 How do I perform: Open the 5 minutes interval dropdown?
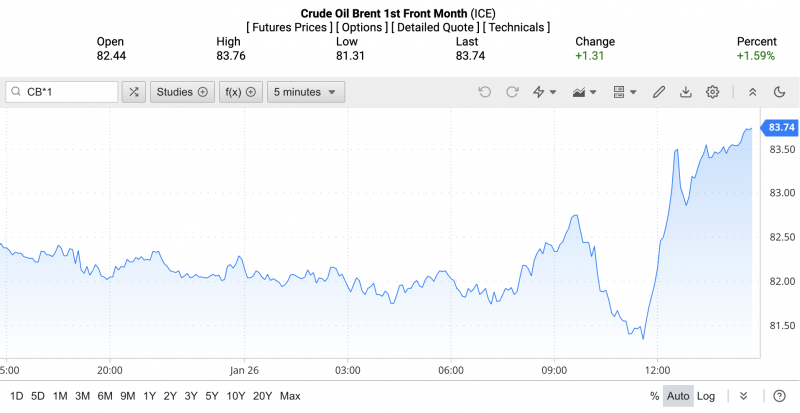[305, 92]
